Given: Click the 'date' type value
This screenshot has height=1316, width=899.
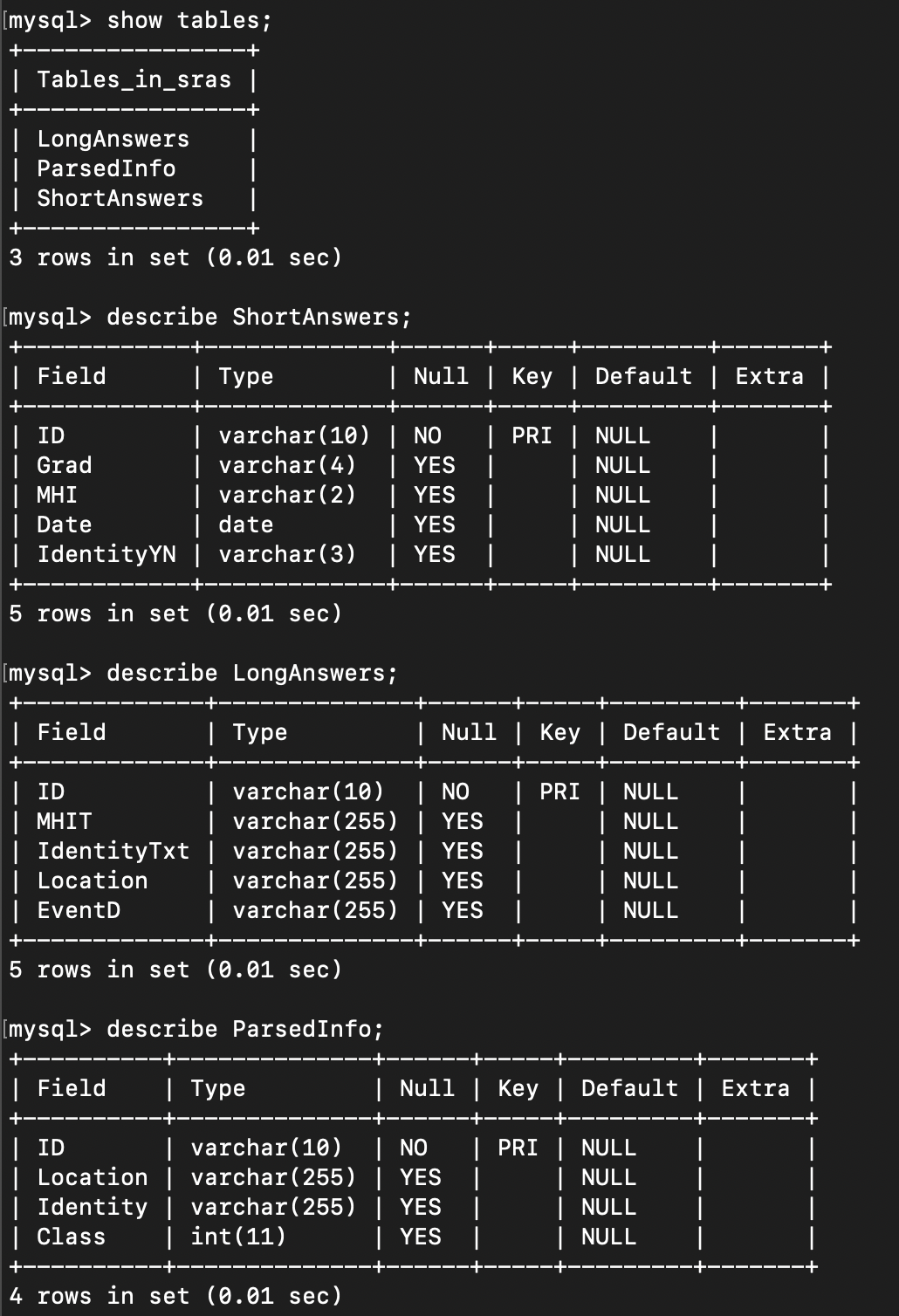Looking at the screenshot, I should coord(246,525).
